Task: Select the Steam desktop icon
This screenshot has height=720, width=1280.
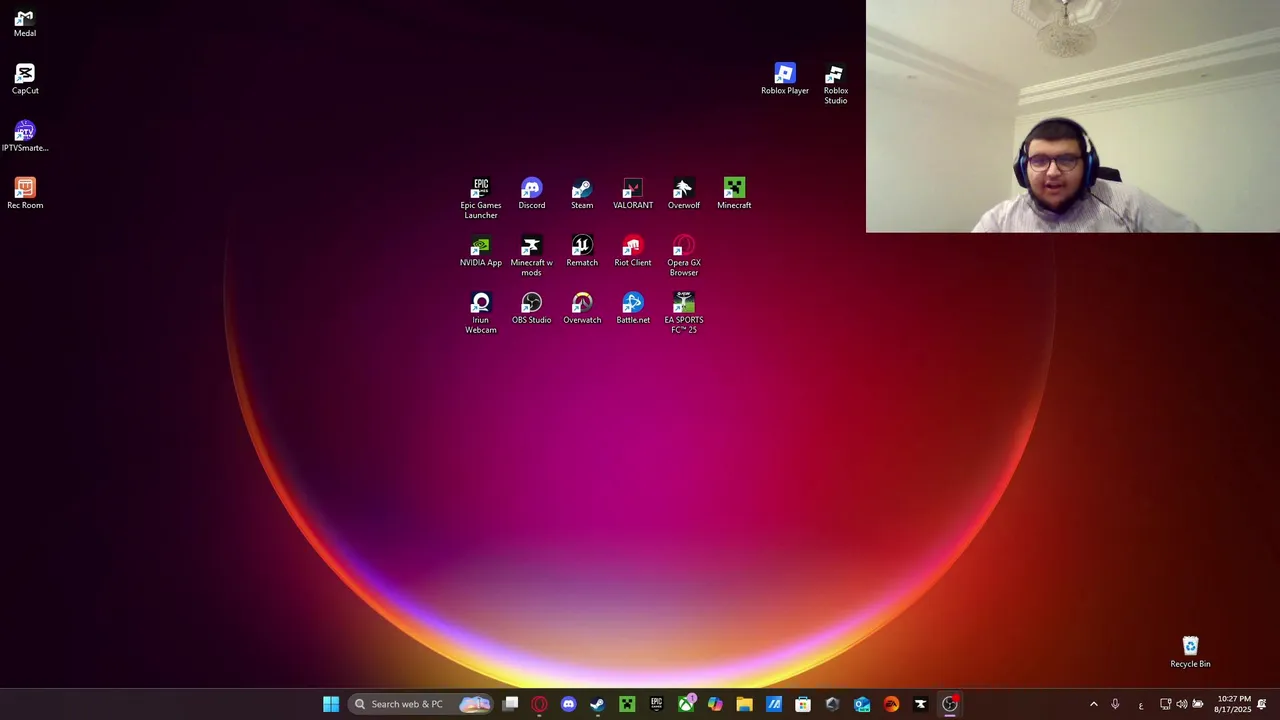Action: (x=582, y=194)
